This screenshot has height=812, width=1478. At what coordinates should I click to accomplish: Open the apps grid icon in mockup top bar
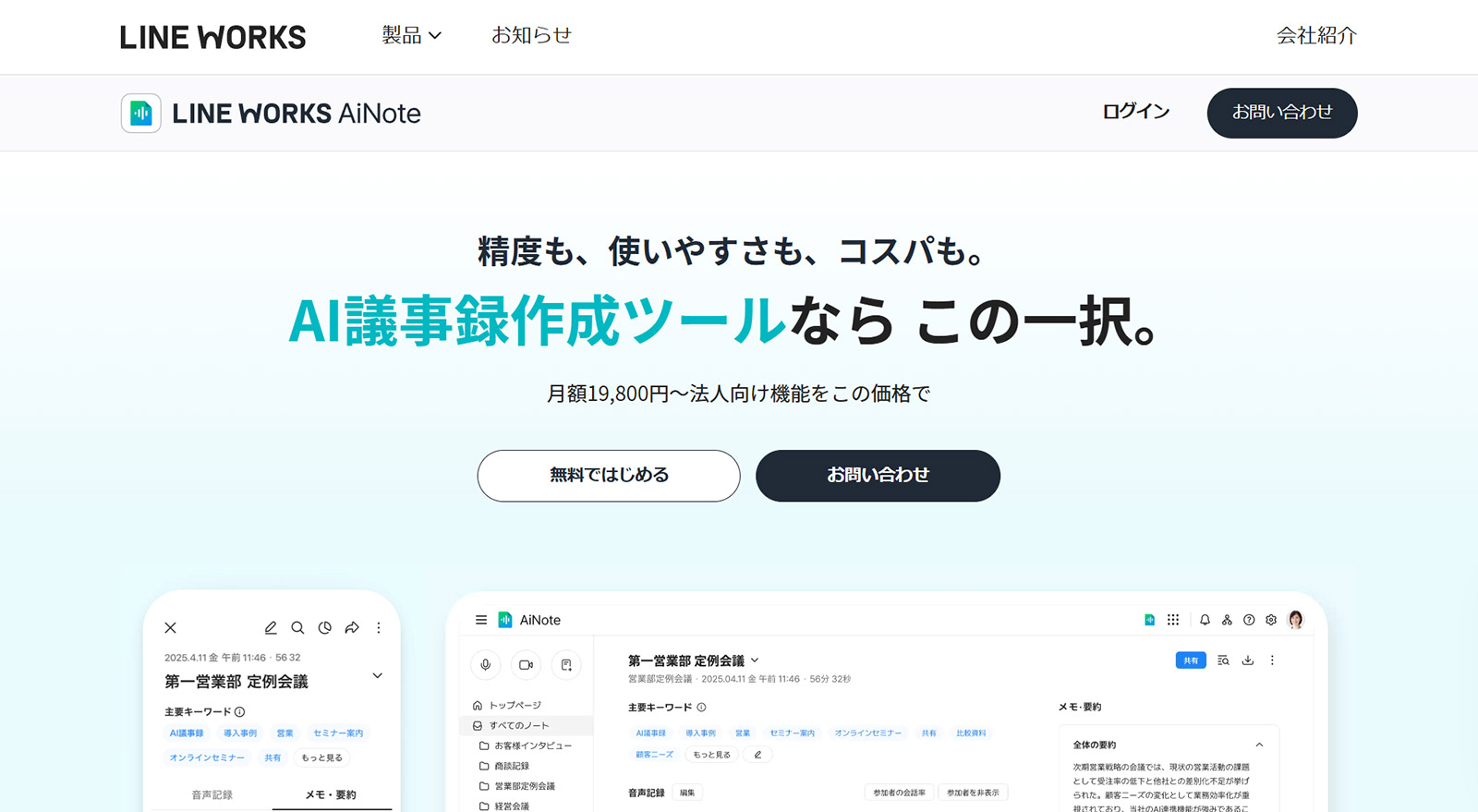tap(1173, 620)
